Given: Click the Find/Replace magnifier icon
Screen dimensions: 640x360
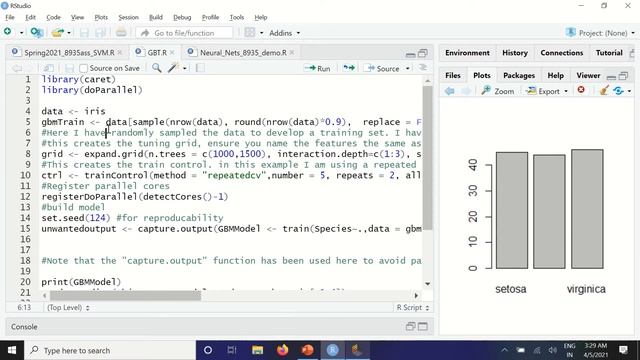Looking at the screenshot, I should (x=156, y=68).
